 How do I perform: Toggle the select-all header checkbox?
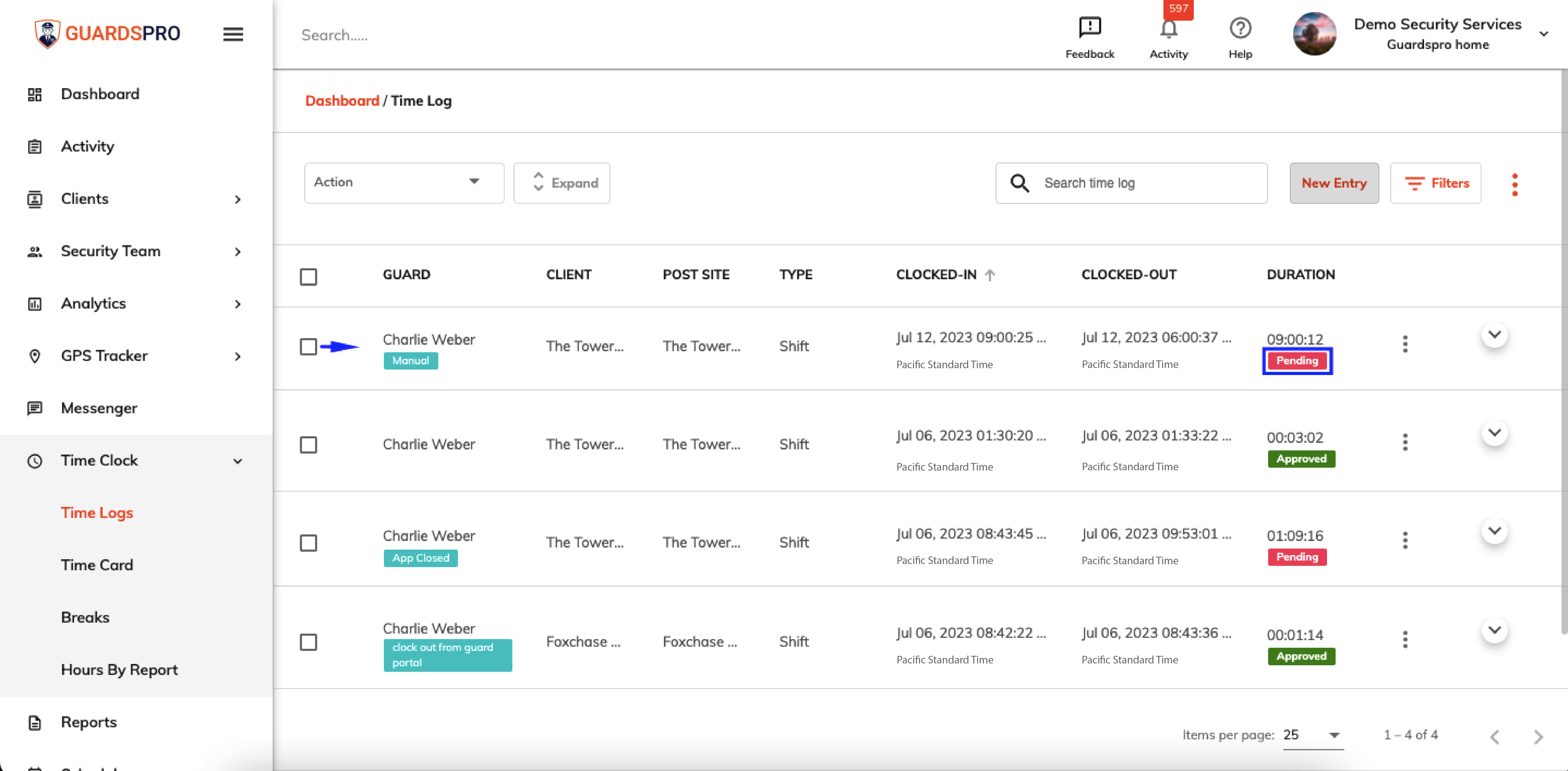coord(309,277)
